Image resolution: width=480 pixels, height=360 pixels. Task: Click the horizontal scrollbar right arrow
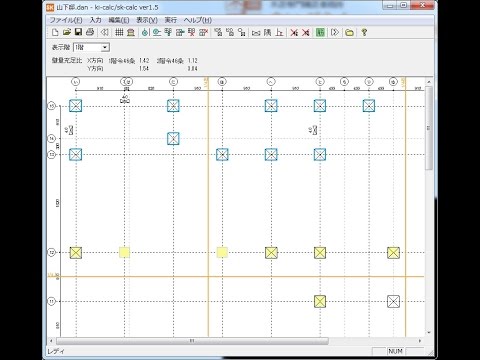coord(420,341)
